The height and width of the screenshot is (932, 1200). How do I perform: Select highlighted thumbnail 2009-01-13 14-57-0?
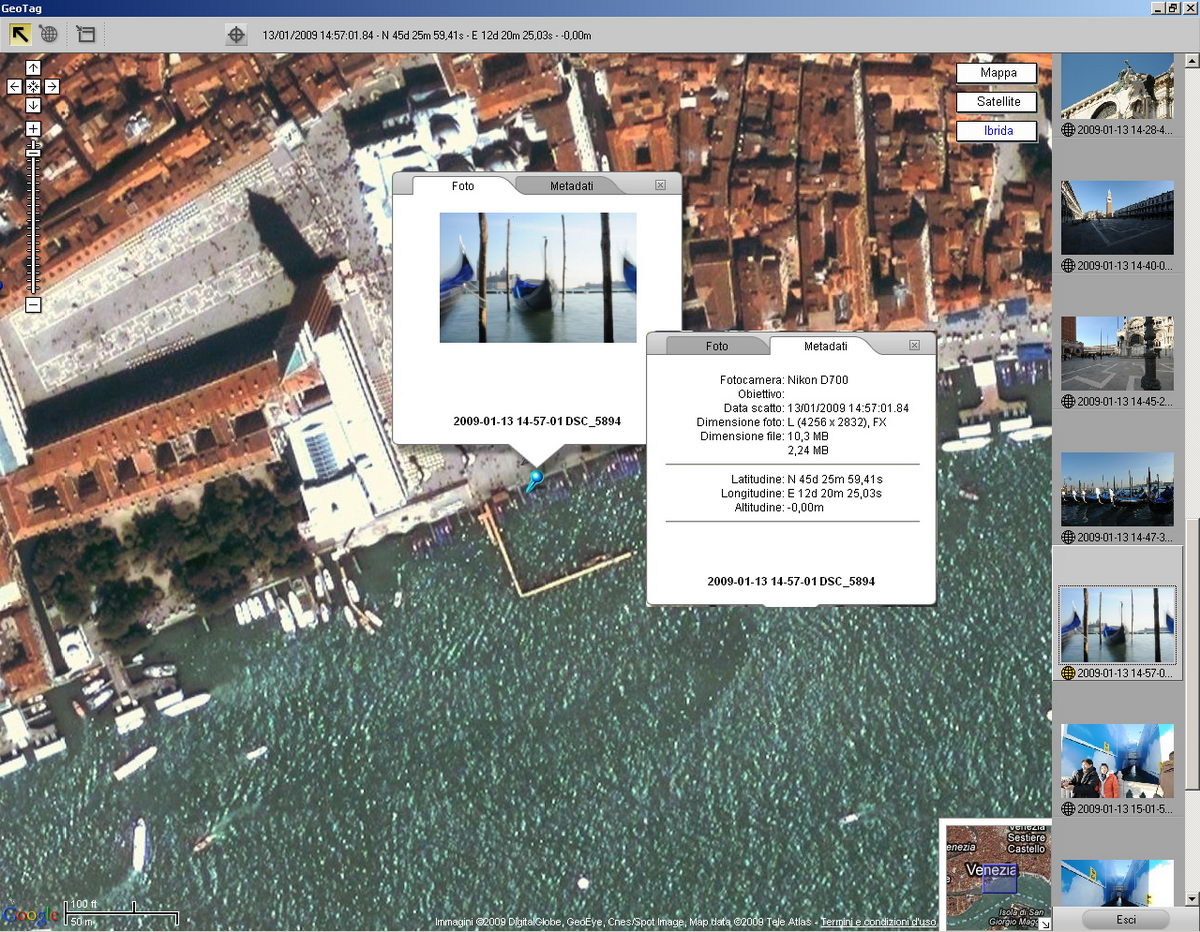tap(1117, 625)
